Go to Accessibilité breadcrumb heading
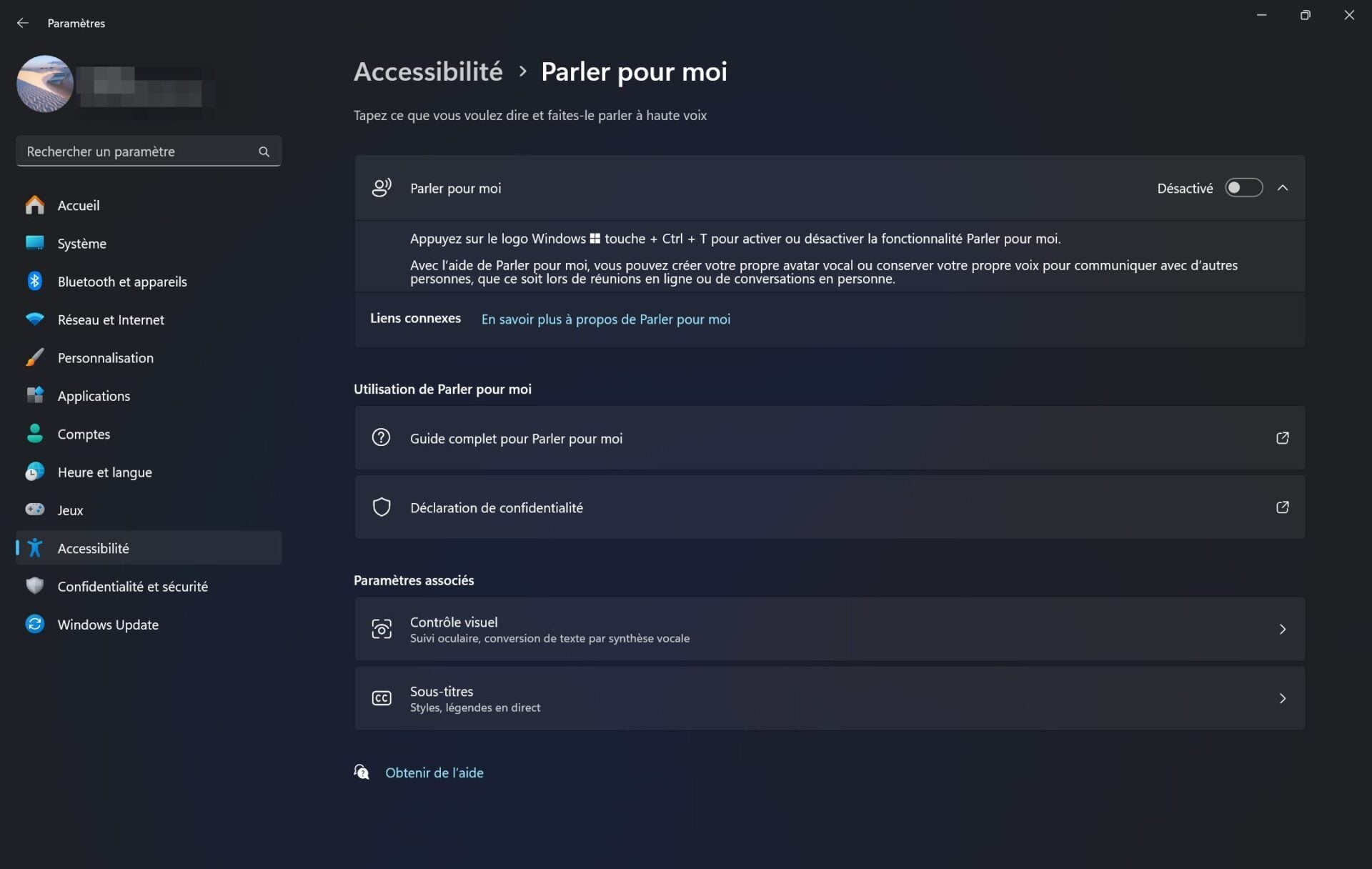Image resolution: width=1372 pixels, height=869 pixels. pos(428,71)
